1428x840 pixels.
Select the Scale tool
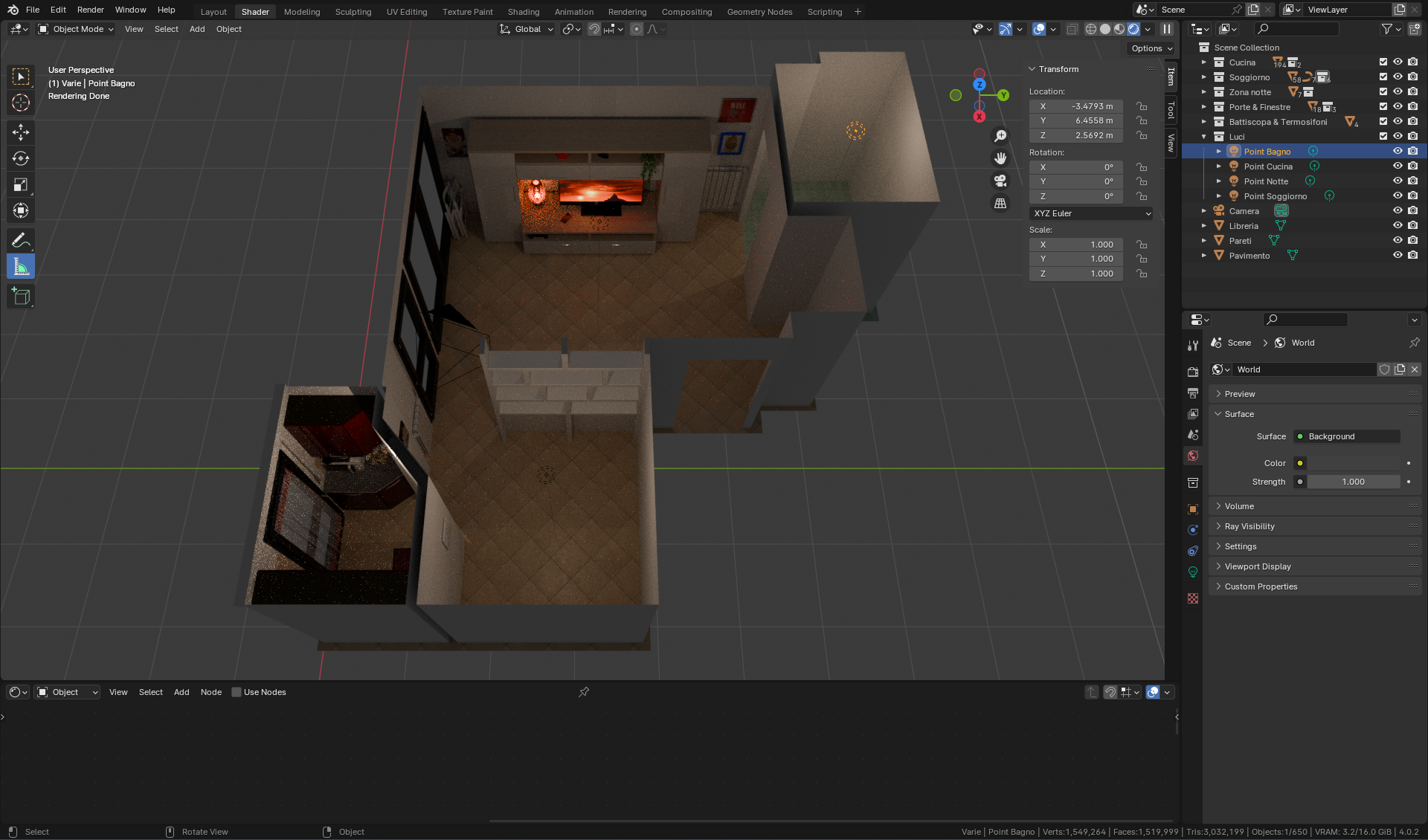pos(21,184)
